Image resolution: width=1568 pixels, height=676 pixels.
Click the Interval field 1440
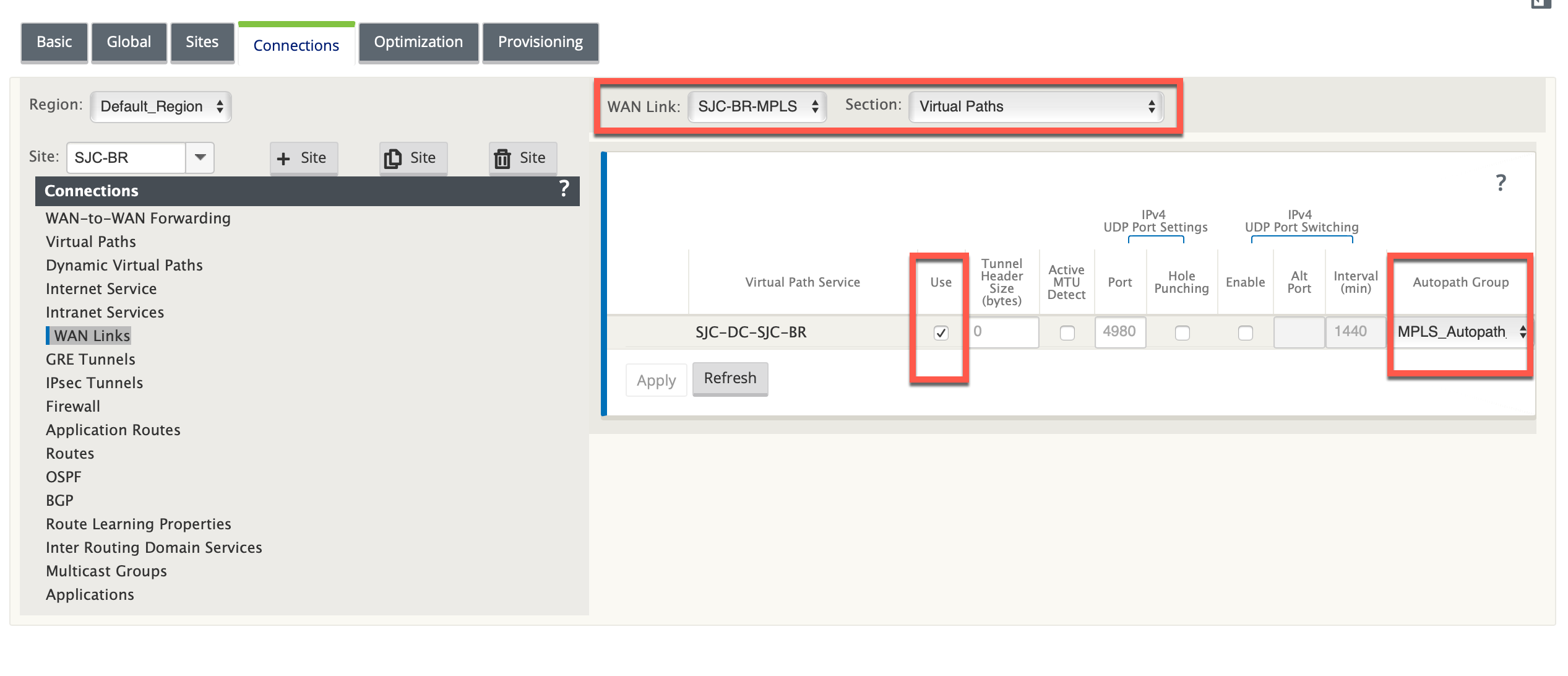pyautogui.click(x=1355, y=332)
